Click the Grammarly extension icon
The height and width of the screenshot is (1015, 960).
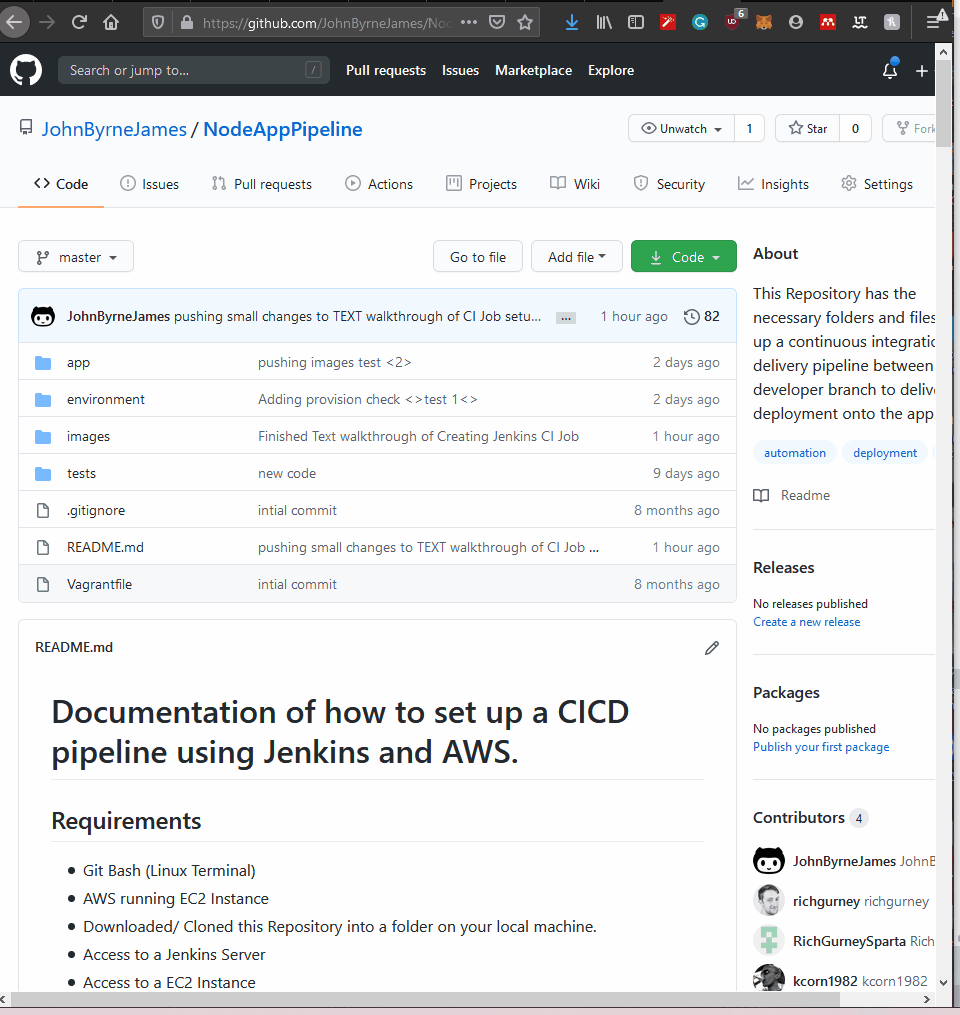700,23
